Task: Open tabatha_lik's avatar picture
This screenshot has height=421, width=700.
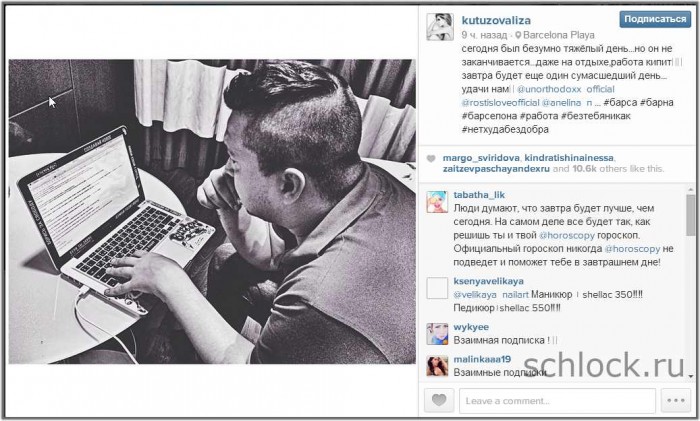Action: (437, 202)
